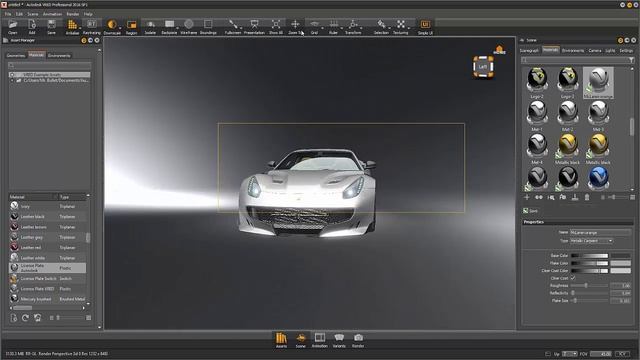The image size is (640, 360).
Task: Open the Backplate dropdown arrow
Action: [178, 28]
